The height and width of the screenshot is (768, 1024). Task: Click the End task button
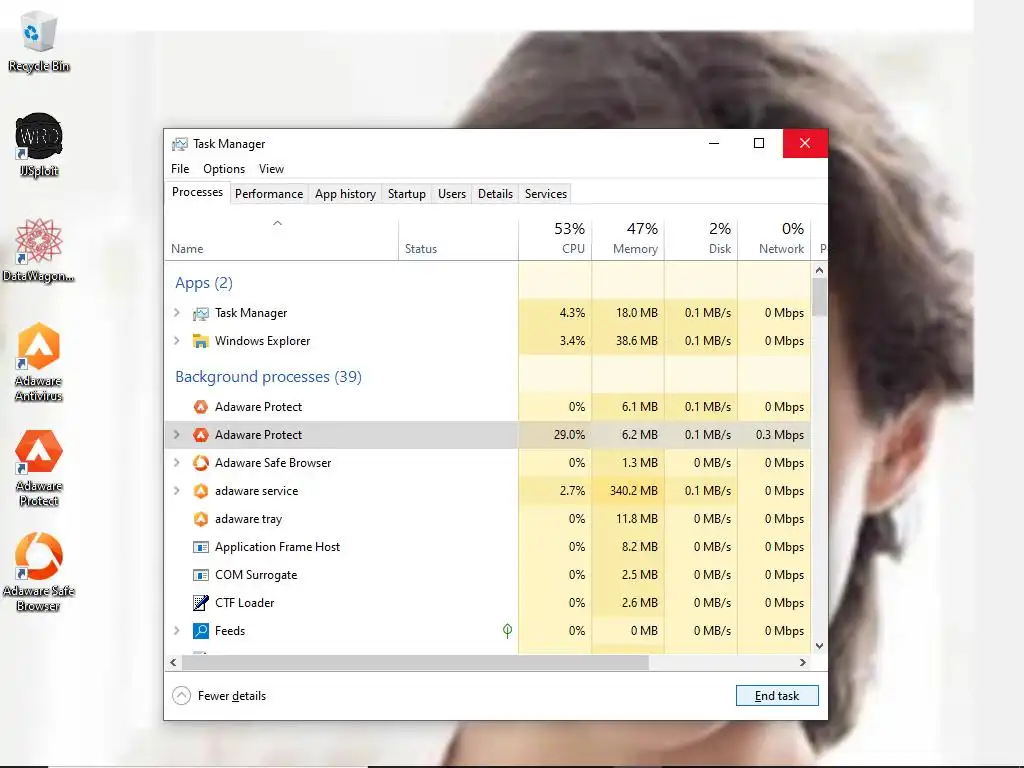point(777,696)
